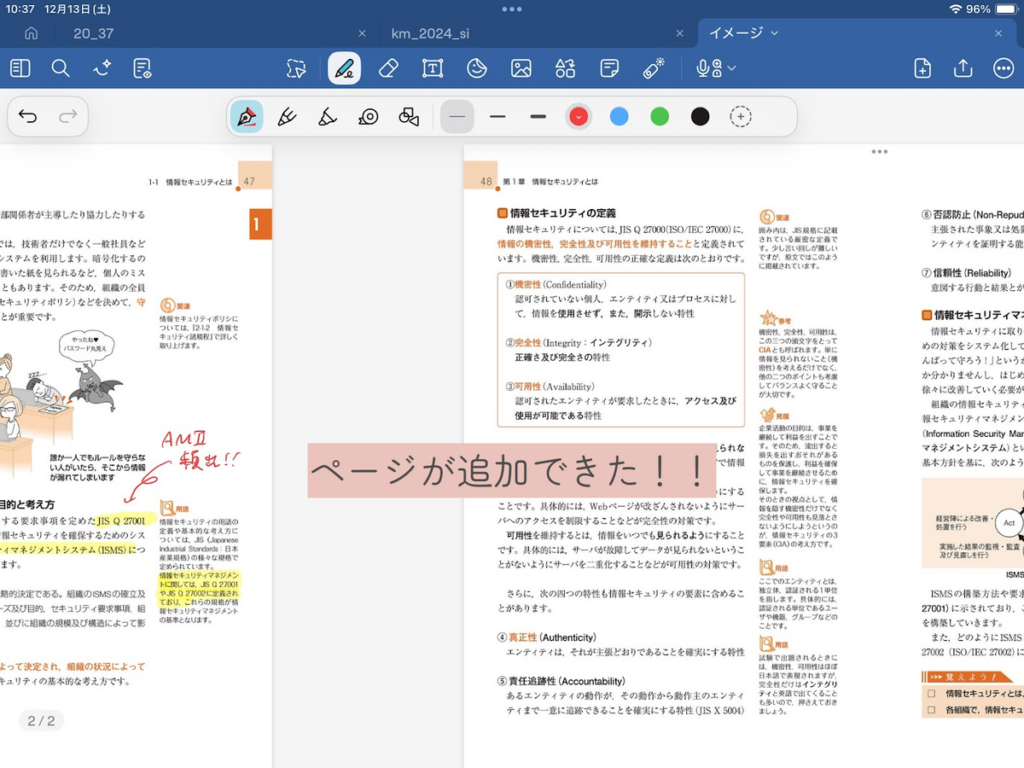Switch to the km_2024_si tab
This screenshot has width=1024, height=768.
point(430,33)
